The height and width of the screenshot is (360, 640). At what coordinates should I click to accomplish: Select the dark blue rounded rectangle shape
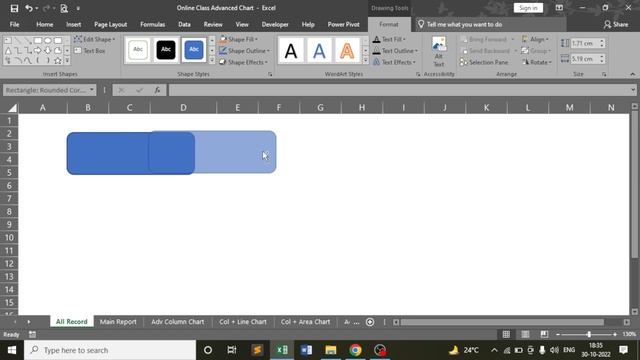click(x=108, y=153)
